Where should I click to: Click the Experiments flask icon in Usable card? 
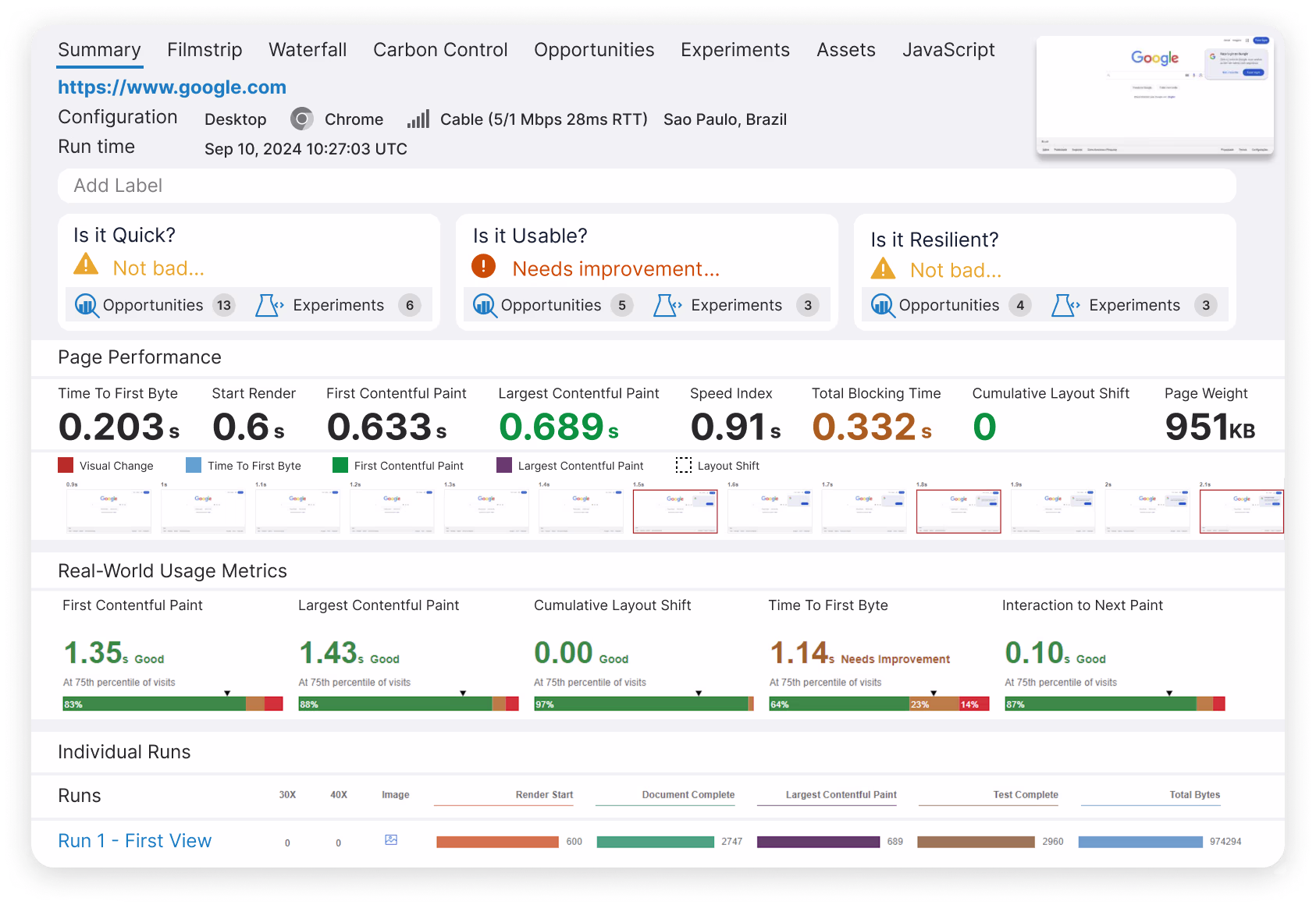pos(667,305)
